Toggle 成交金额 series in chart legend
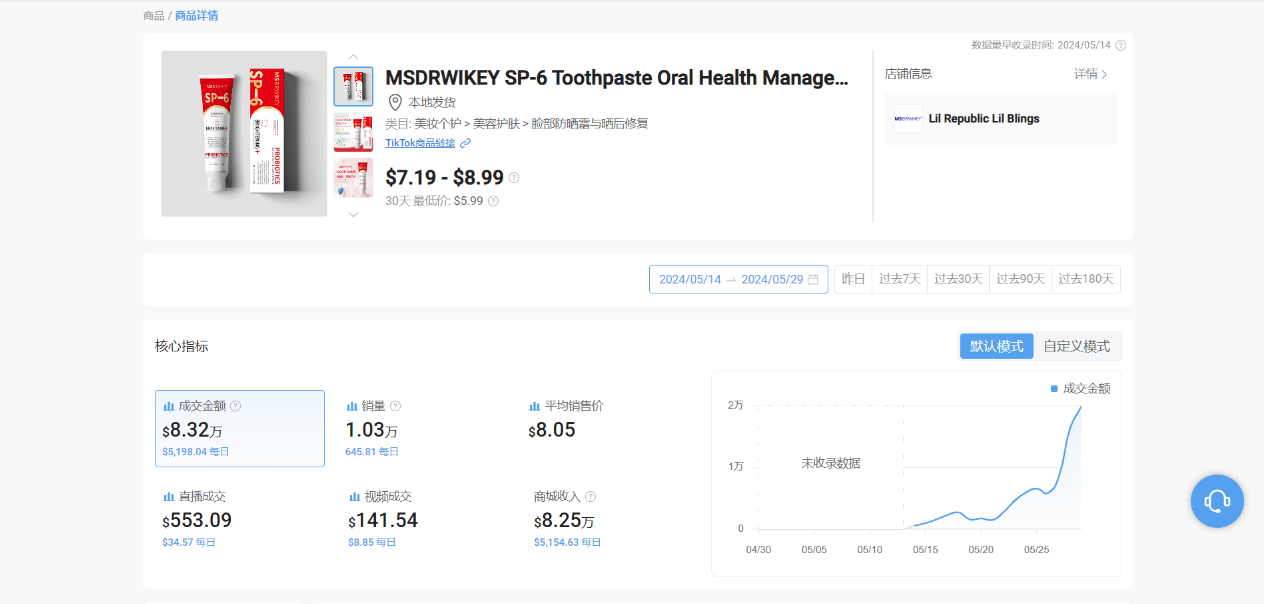 (x=1080, y=388)
